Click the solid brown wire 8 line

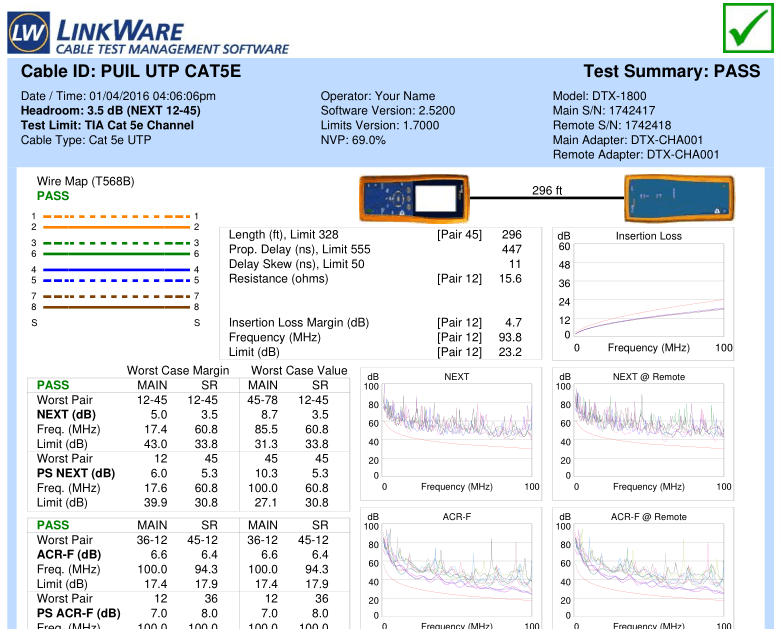116,307
